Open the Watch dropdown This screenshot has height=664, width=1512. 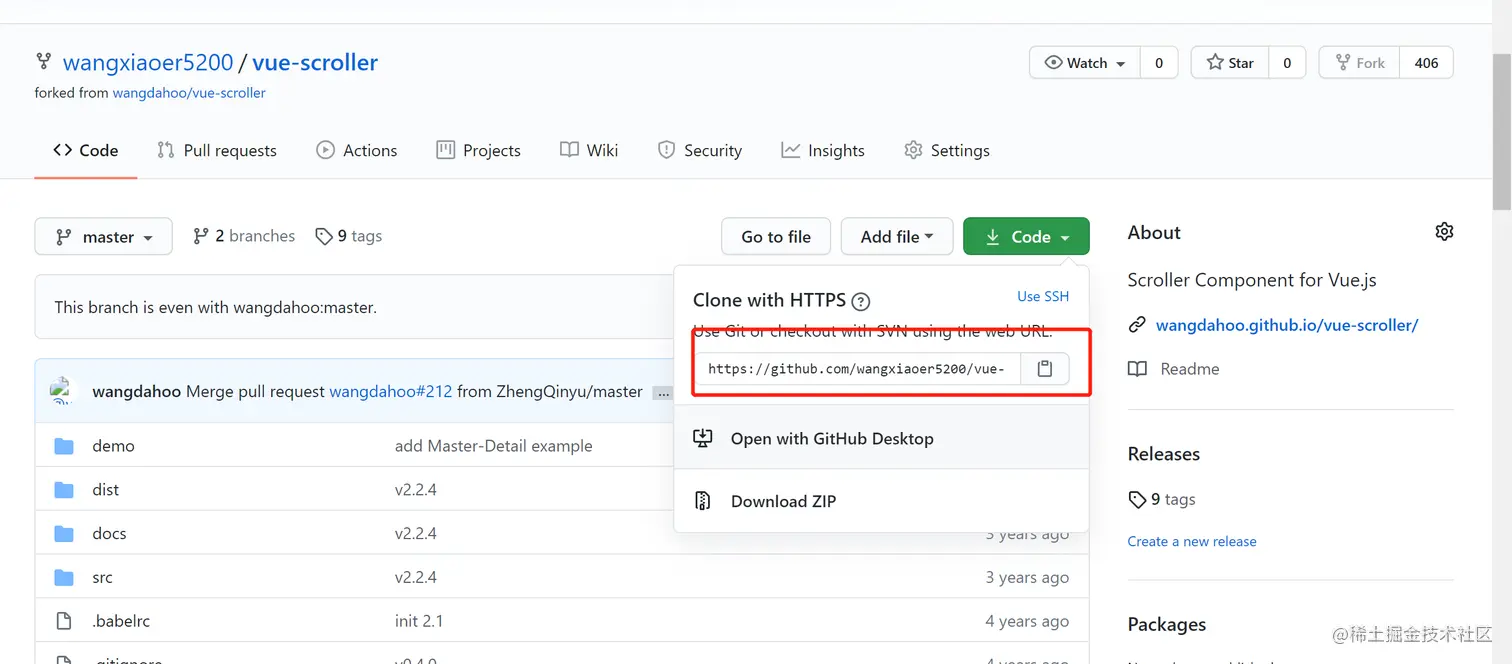1085,63
